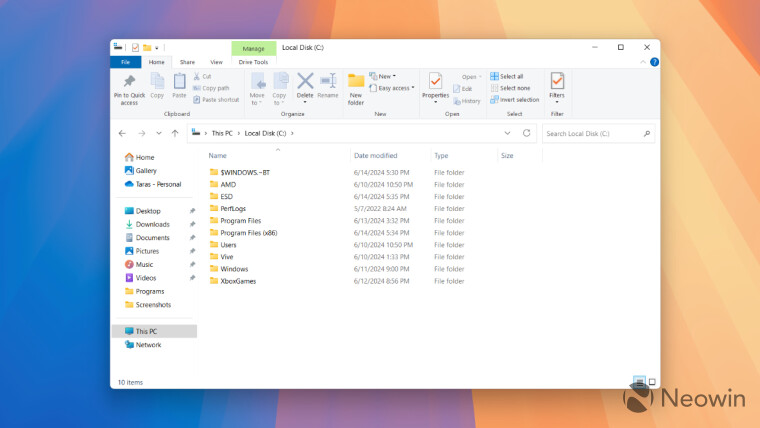
Task: Click Select all command
Action: pyautogui.click(x=507, y=76)
